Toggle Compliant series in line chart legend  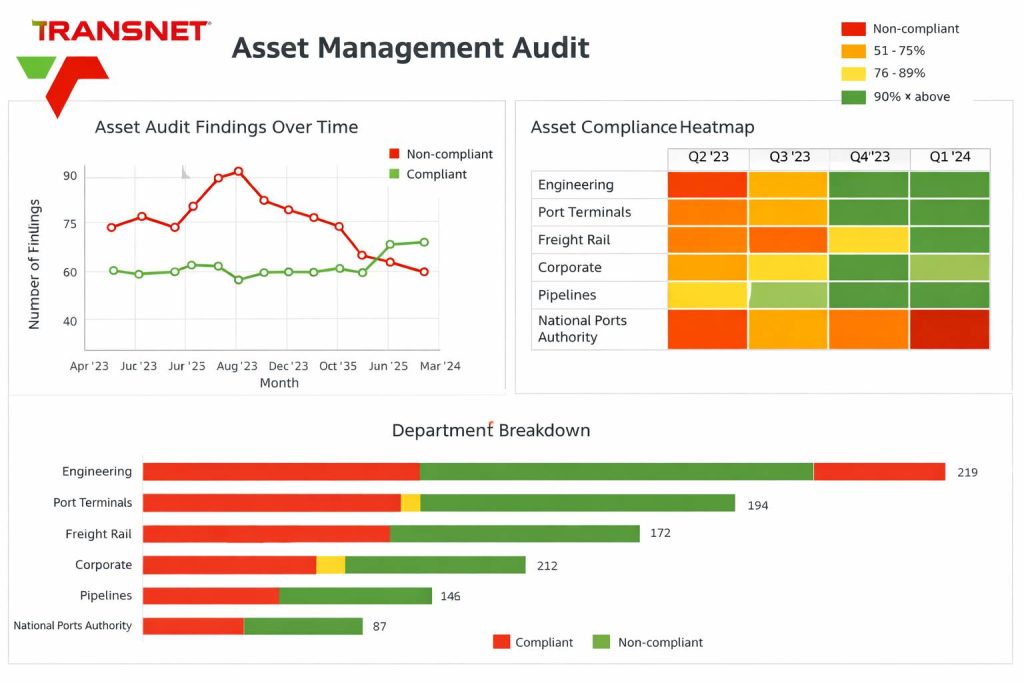point(394,174)
